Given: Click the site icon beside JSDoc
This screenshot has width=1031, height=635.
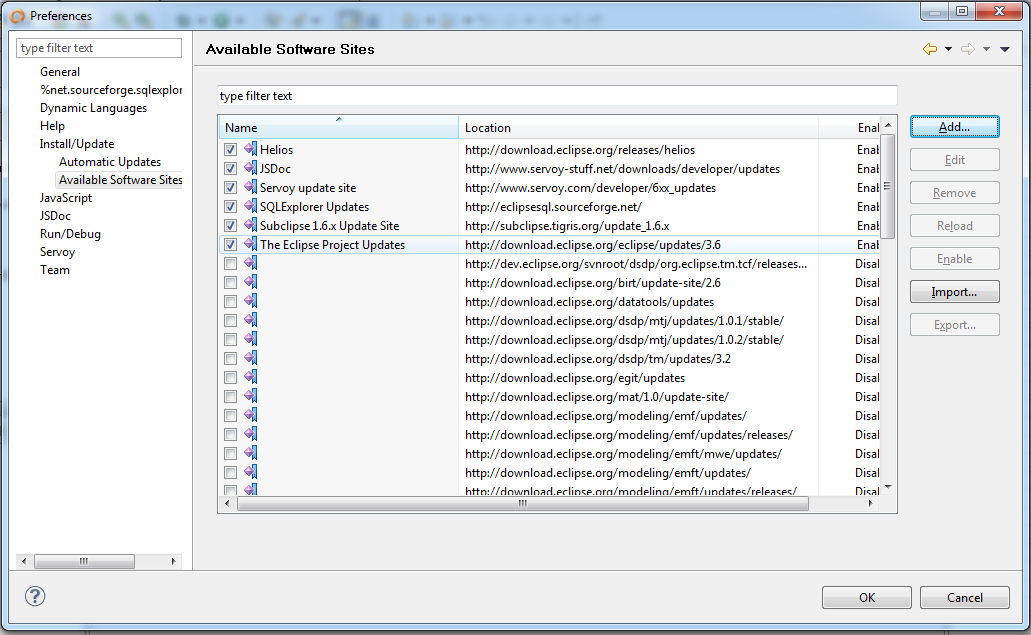Looking at the screenshot, I should pyautogui.click(x=251, y=168).
